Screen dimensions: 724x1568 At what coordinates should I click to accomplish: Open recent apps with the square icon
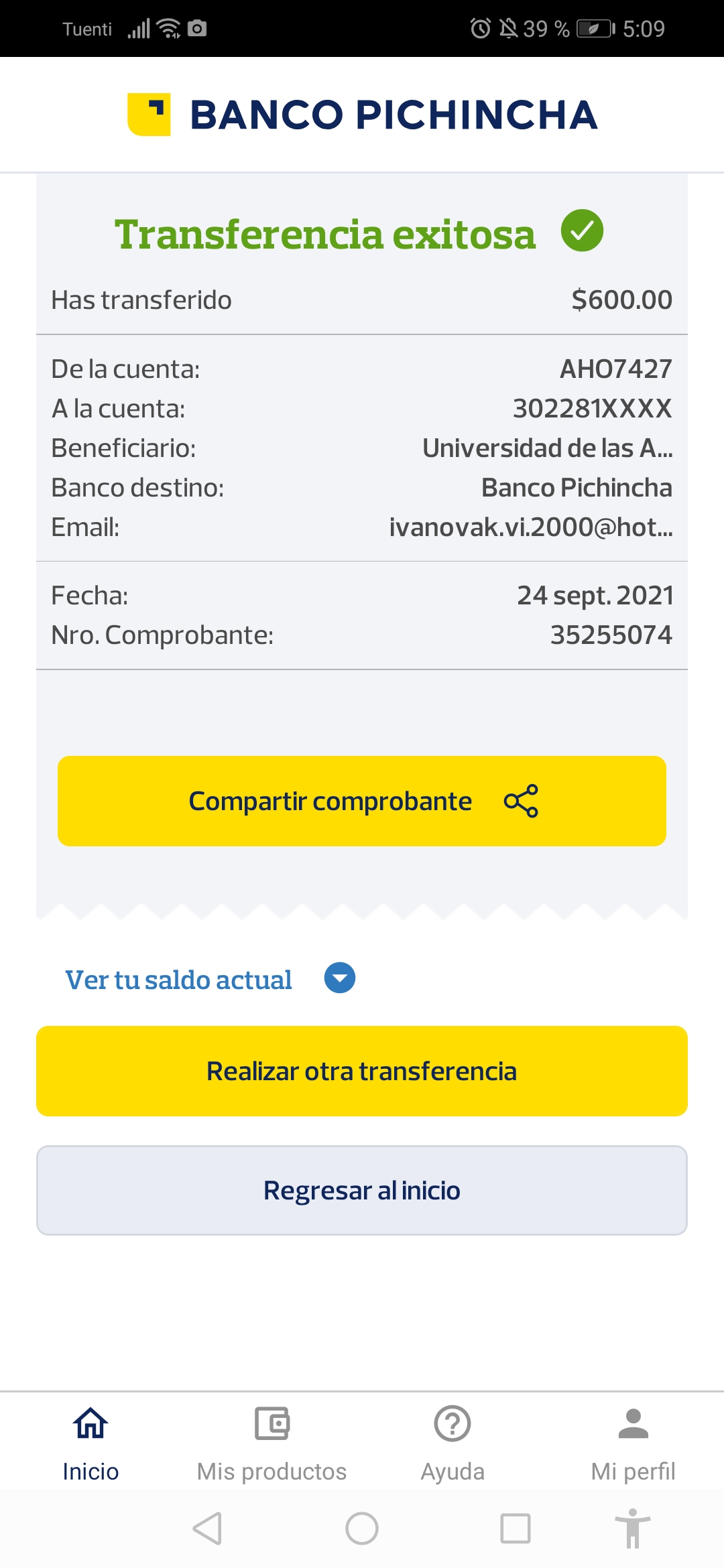[x=516, y=1528]
